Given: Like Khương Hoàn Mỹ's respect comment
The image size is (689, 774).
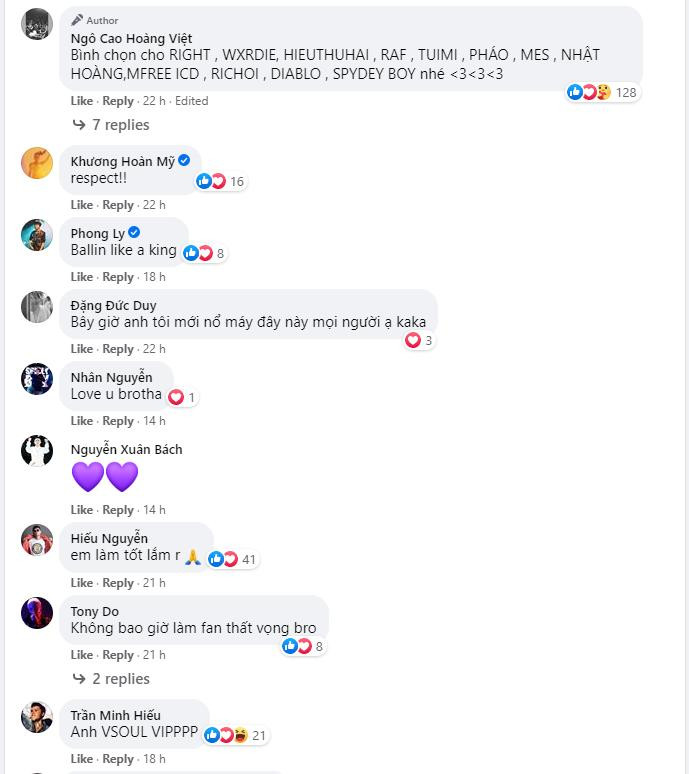Looking at the screenshot, I should 82,205.
